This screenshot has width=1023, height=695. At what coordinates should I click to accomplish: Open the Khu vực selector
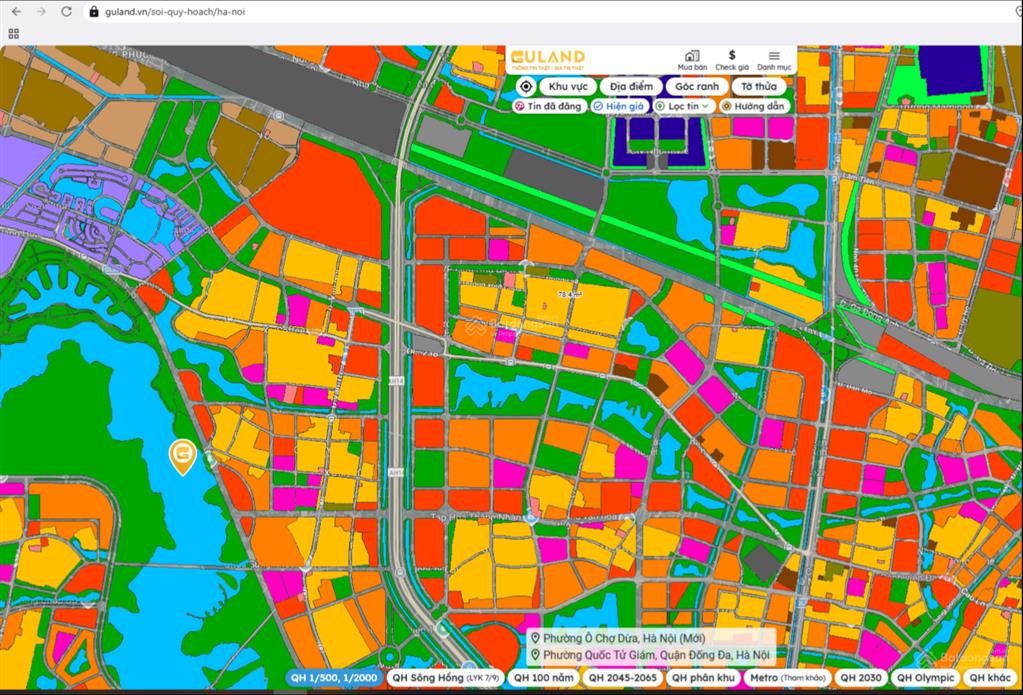[568, 86]
